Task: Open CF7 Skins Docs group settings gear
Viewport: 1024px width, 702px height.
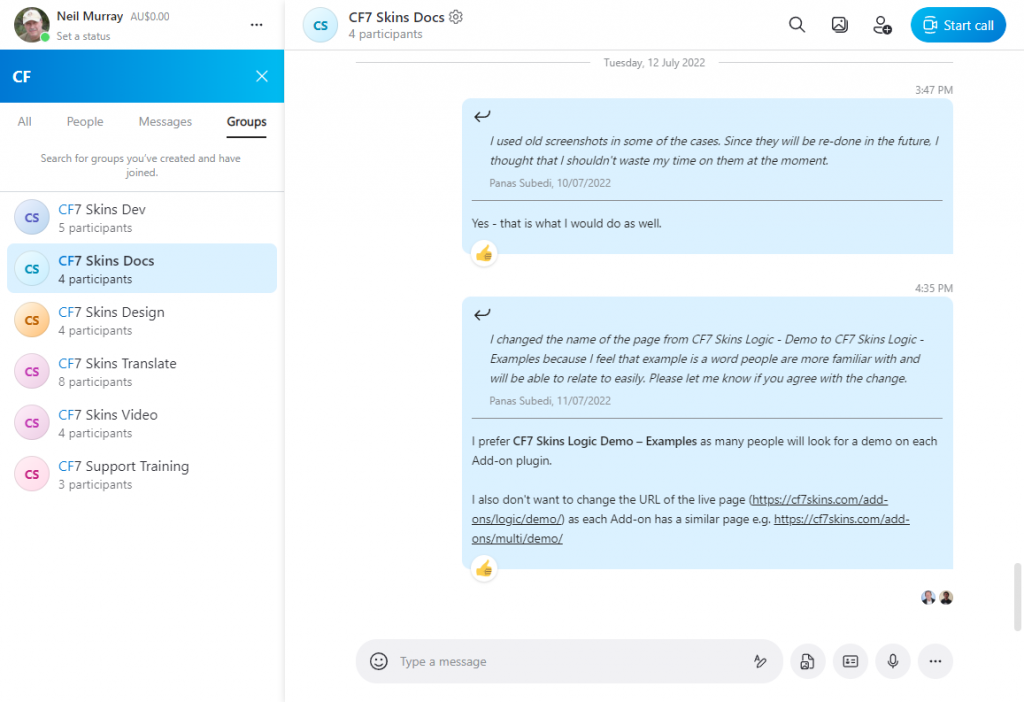Action: point(457,17)
